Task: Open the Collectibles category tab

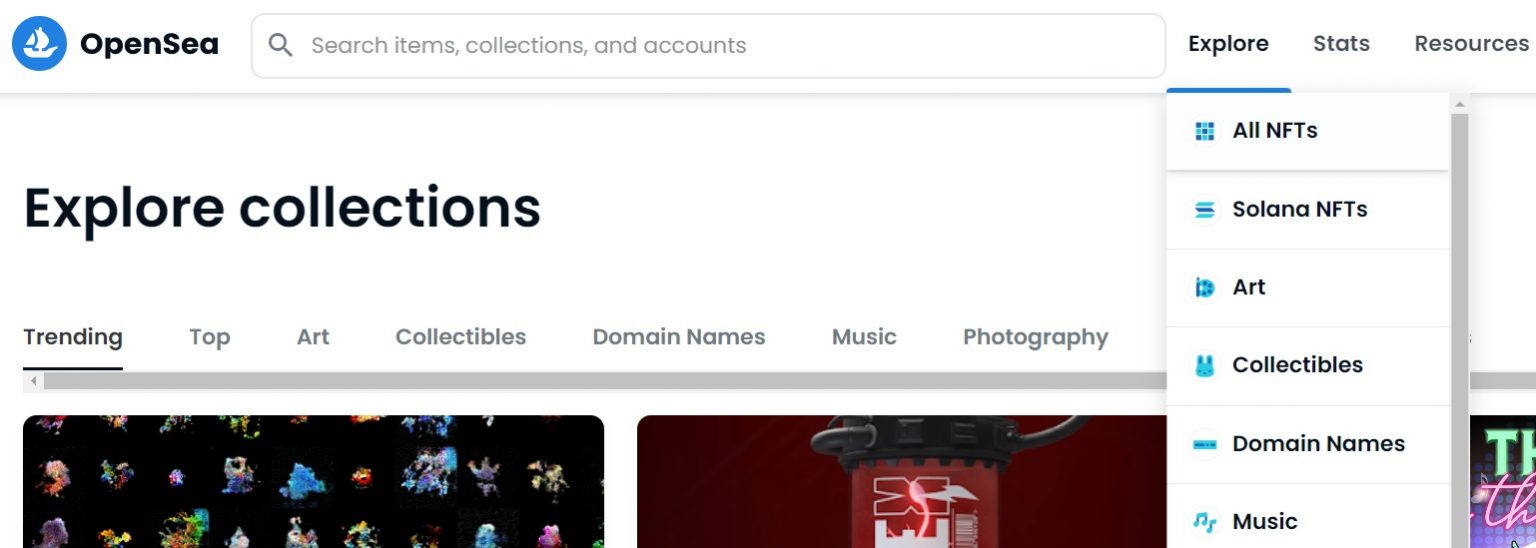Action: (x=460, y=338)
